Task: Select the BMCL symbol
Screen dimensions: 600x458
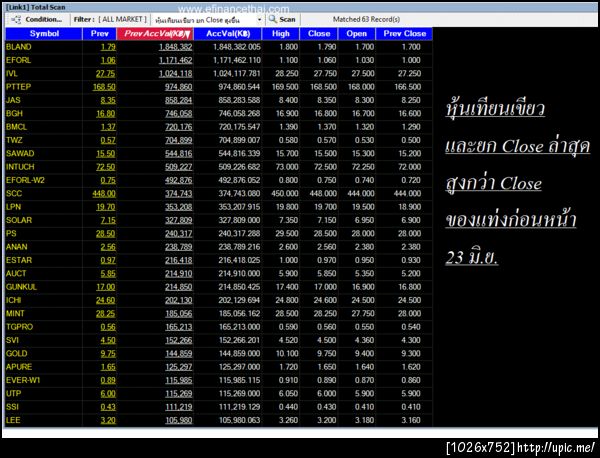Action: click(16, 127)
